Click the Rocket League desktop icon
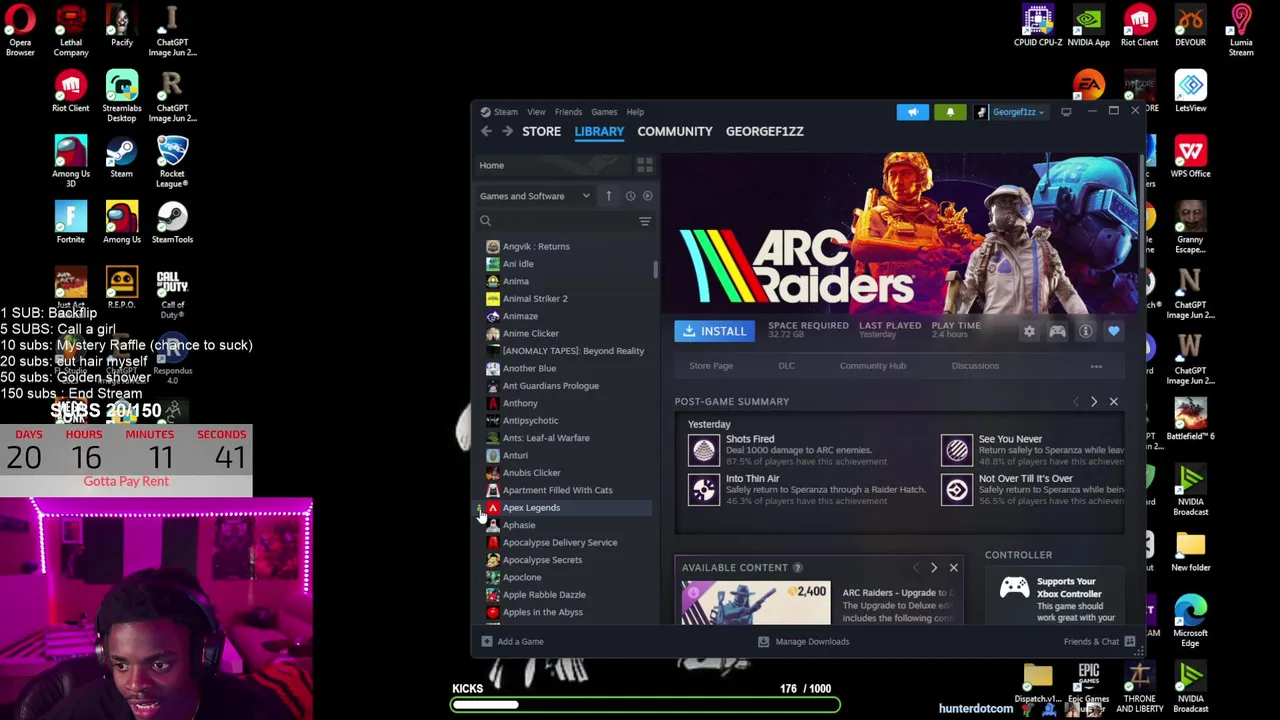 (172, 161)
